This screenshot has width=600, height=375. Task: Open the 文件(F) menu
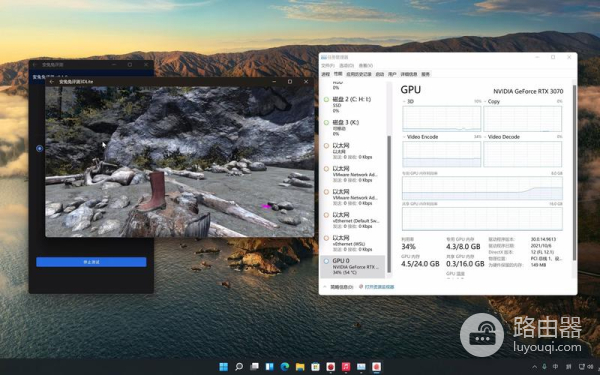tap(328, 65)
